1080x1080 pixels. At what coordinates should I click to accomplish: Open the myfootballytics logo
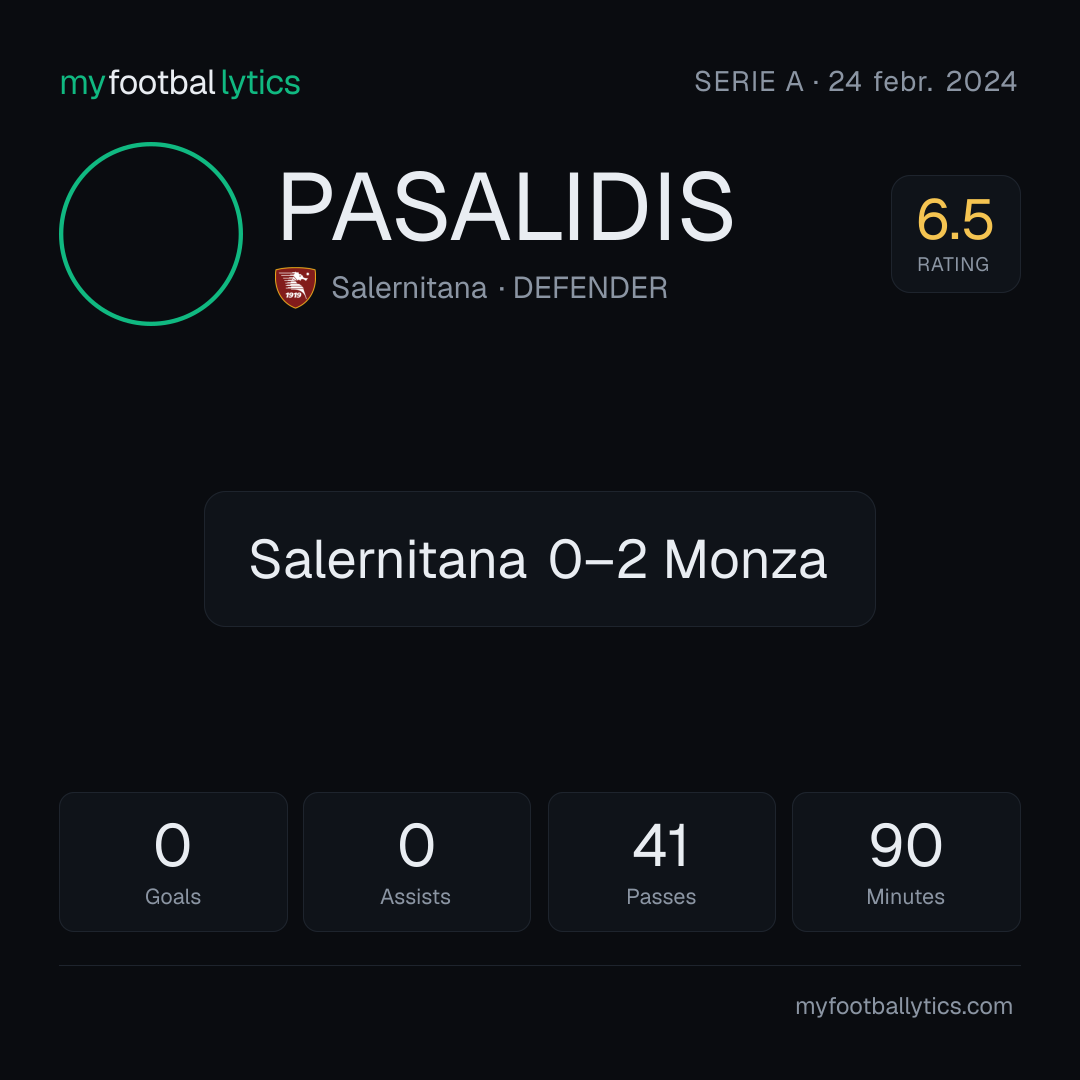[180, 83]
